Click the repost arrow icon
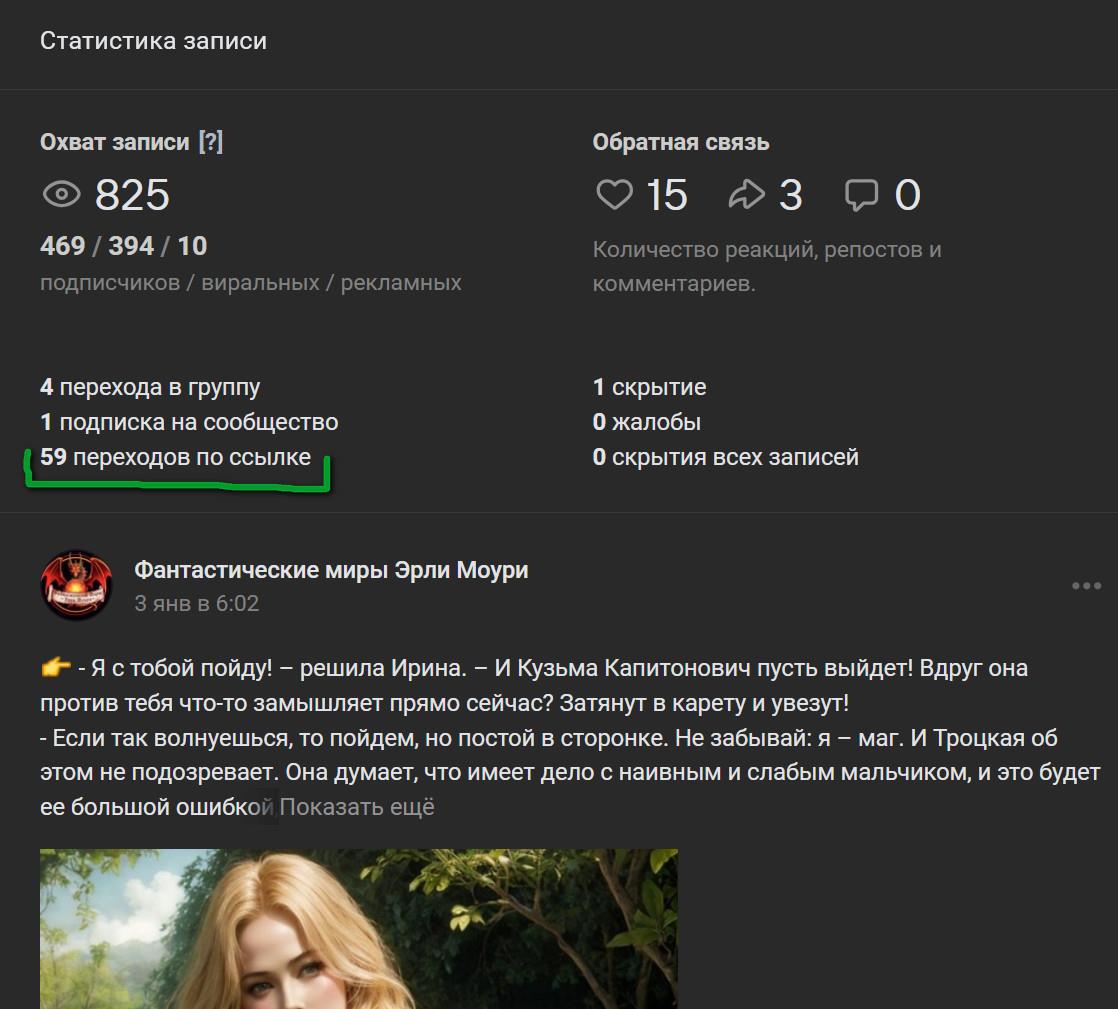 [746, 194]
